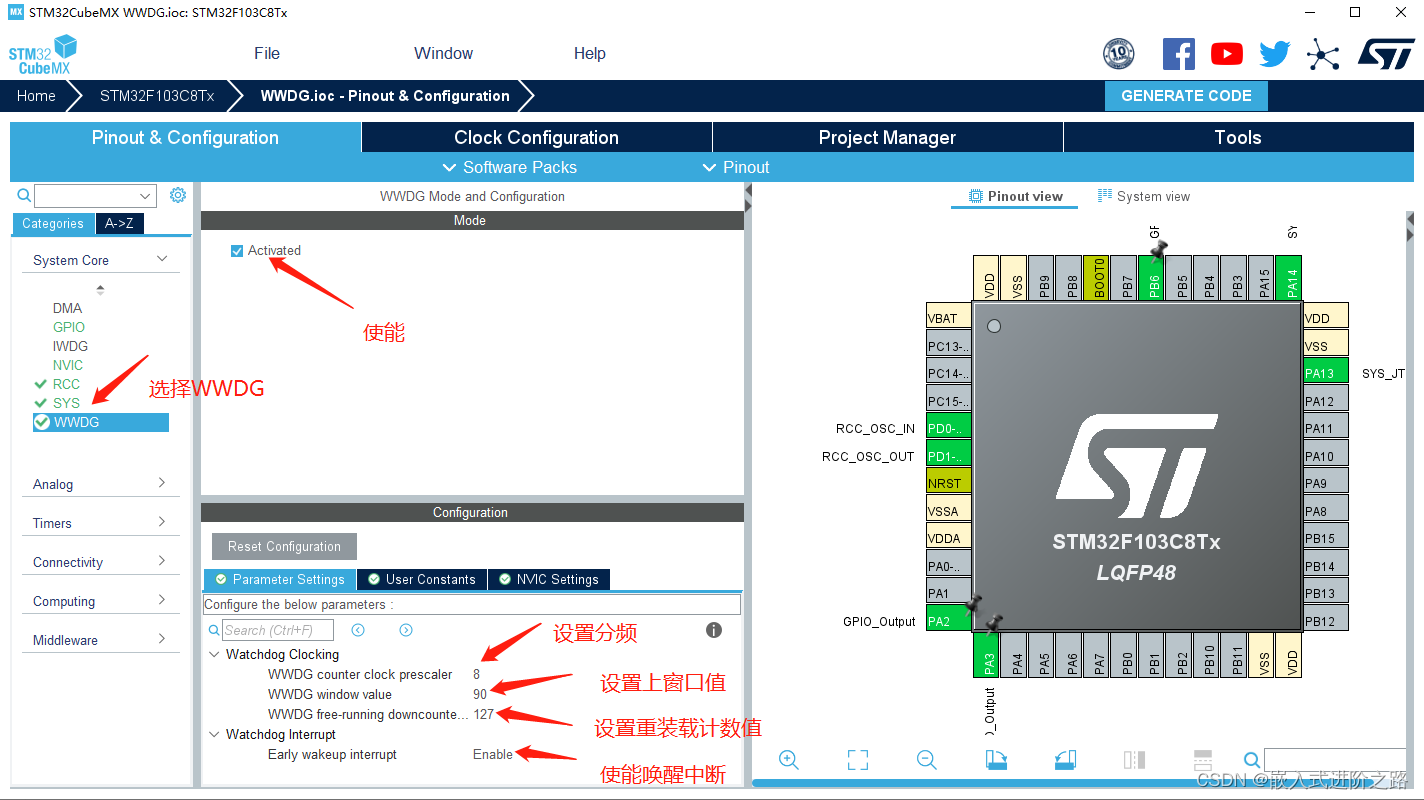Click the ST community network icon

click(1323, 54)
